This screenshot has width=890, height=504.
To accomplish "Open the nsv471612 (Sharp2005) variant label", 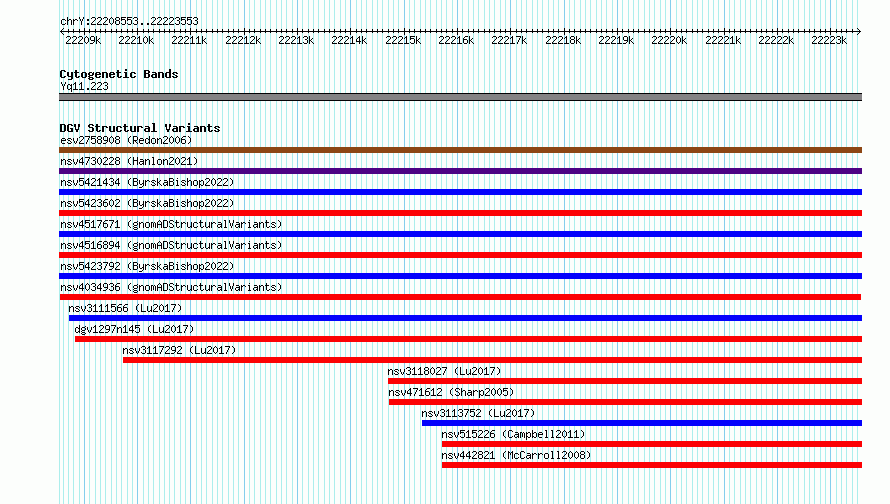I will pyautogui.click(x=451, y=392).
